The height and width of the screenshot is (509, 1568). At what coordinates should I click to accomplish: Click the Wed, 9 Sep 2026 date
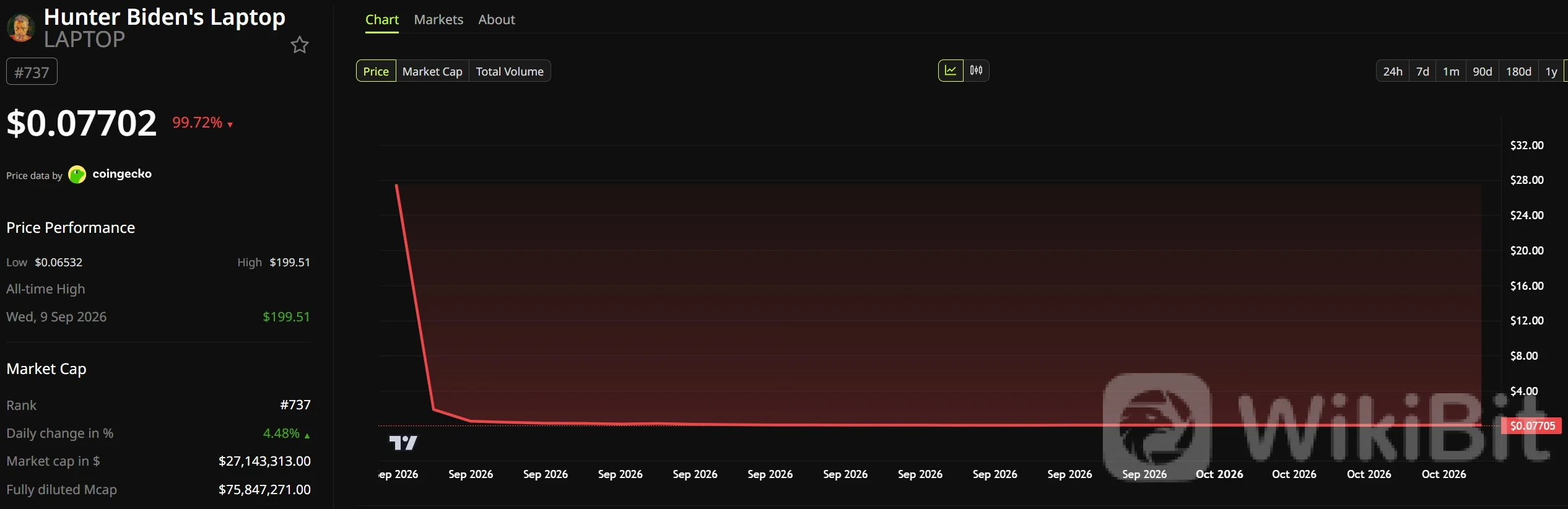pyautogui.click(x=56, y=316)
